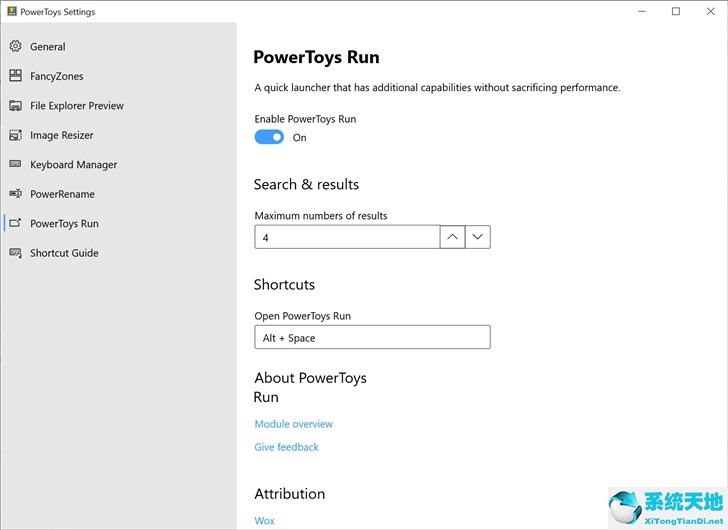
Task: Click the Attribution section heading
Action: [x=290, y=493]
